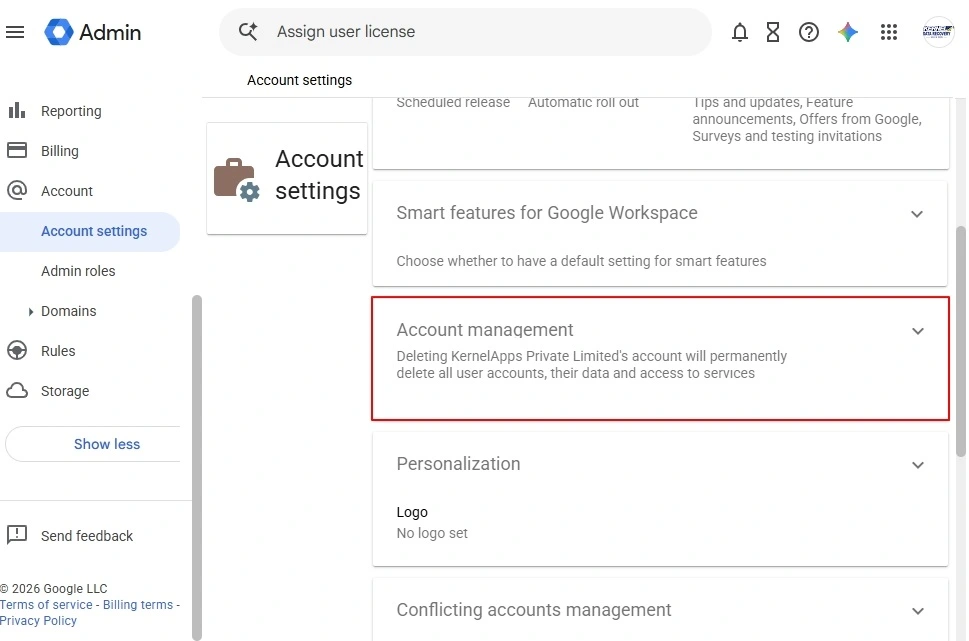Open the Terms of service link
The width and height of the screenshot is (969, 641).
point(46,605)
